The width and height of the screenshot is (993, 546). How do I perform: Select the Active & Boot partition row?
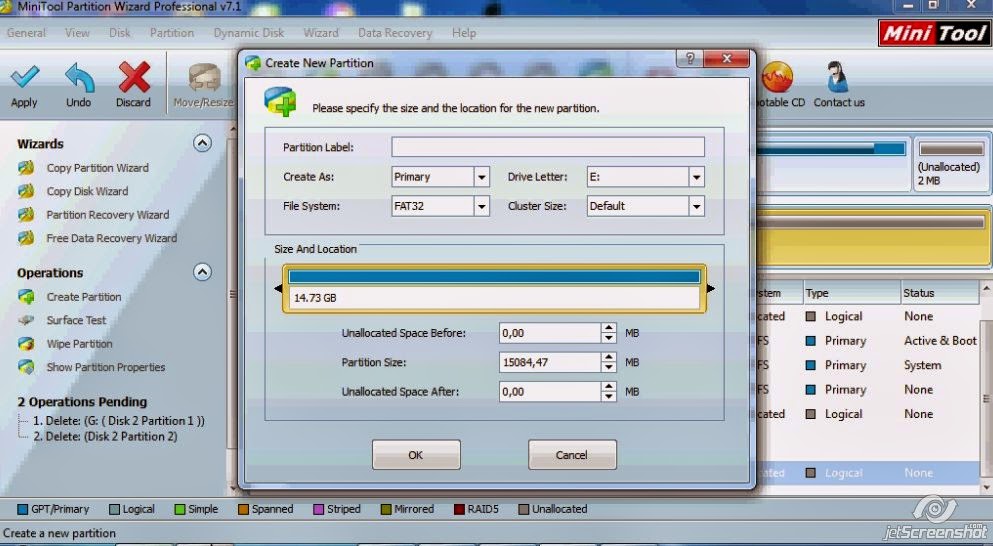(868, 341)
